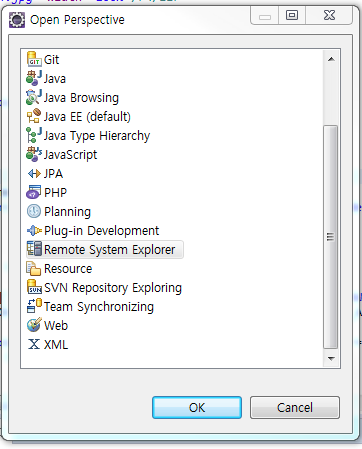Click the Open Perspective title bar icon
This screenshot has height=449, width=362.
pos(17,20)
